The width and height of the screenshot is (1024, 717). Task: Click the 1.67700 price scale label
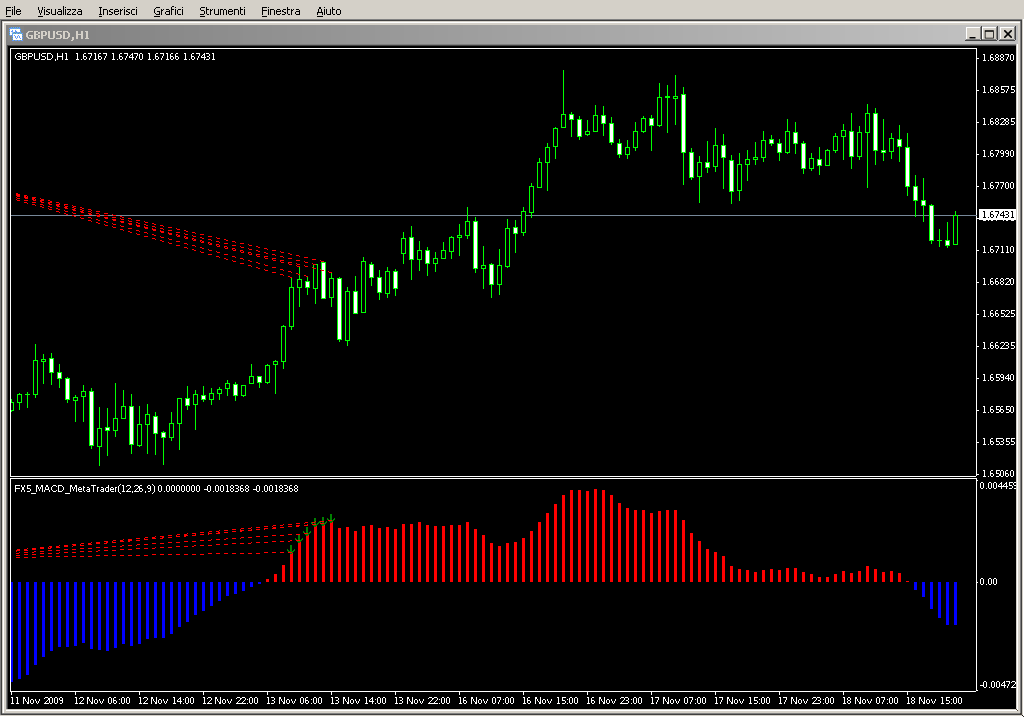pos(999,185)
